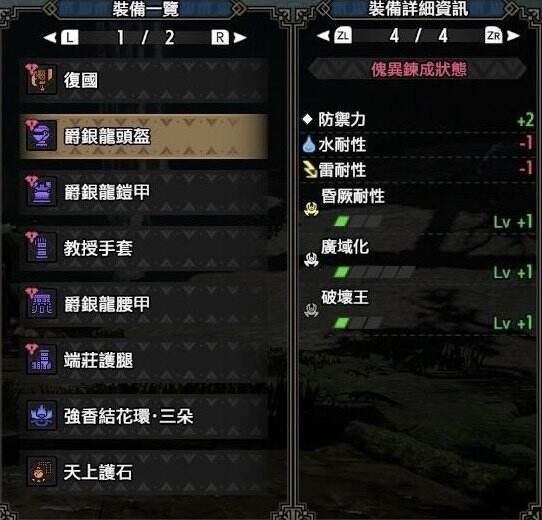
Task: Select the 教授手套 gloves icon
Action: (42, 247)
